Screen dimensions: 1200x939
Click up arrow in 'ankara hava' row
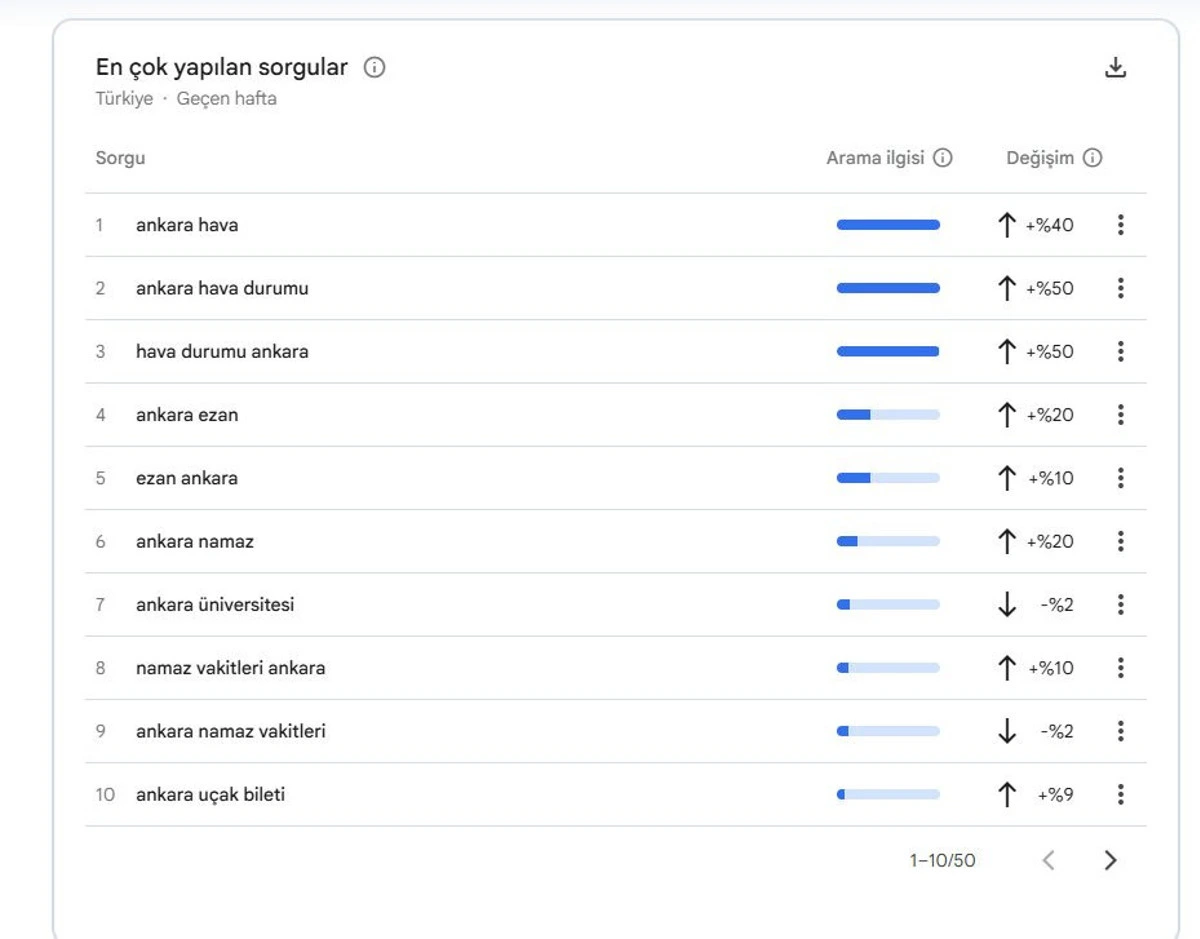pyautogui.click(x=1007, y=225)
